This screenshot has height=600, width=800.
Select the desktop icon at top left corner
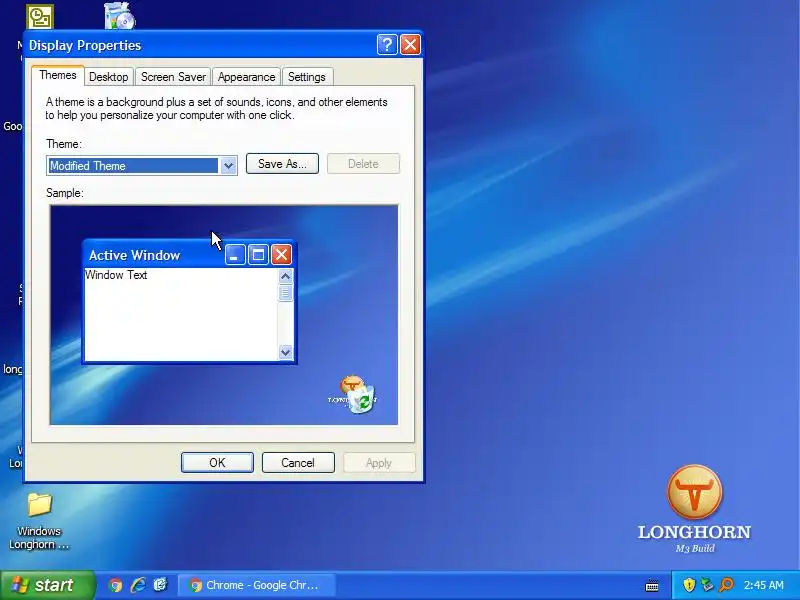39,17
